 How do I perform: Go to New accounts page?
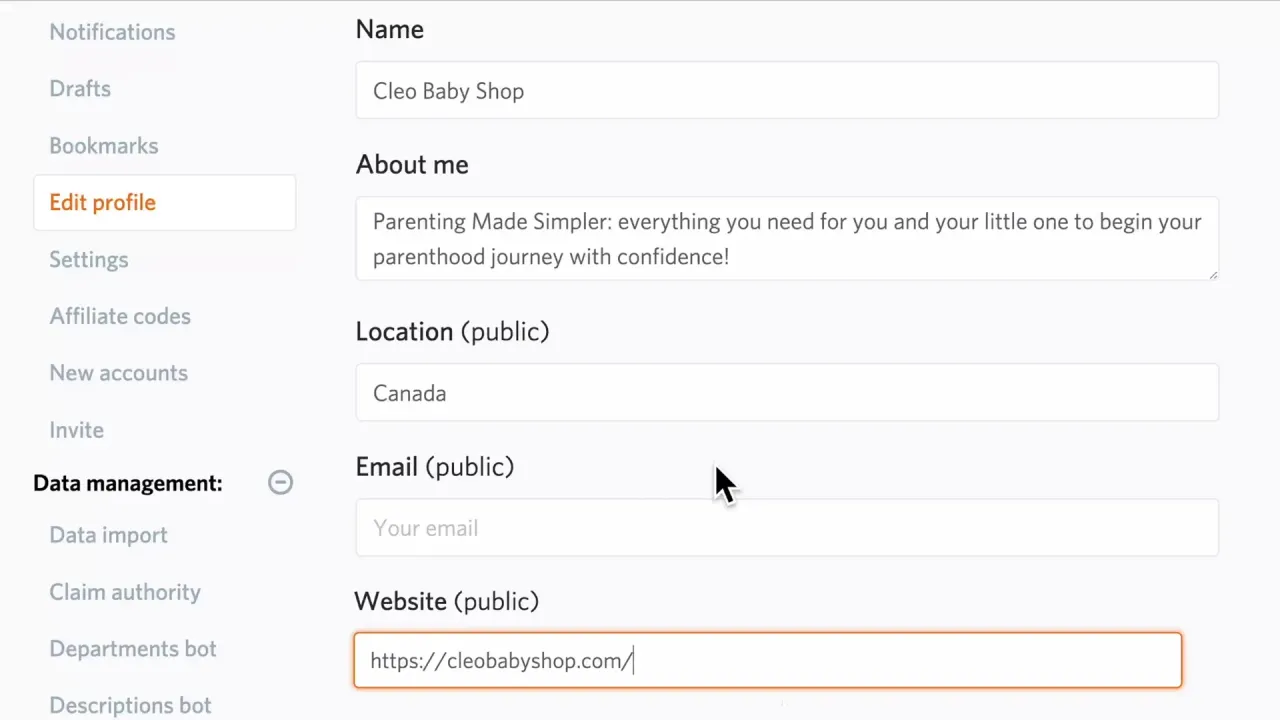(119, 373)
